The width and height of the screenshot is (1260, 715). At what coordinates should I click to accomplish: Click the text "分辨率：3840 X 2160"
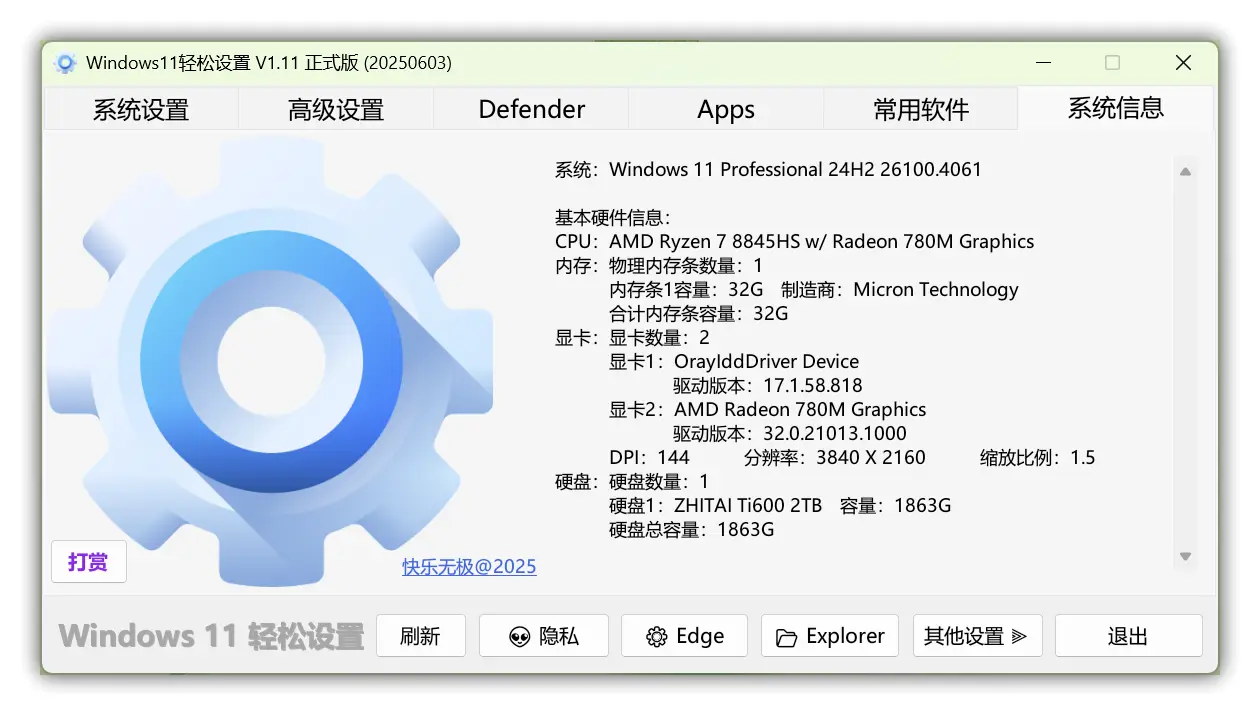(835, 457)
